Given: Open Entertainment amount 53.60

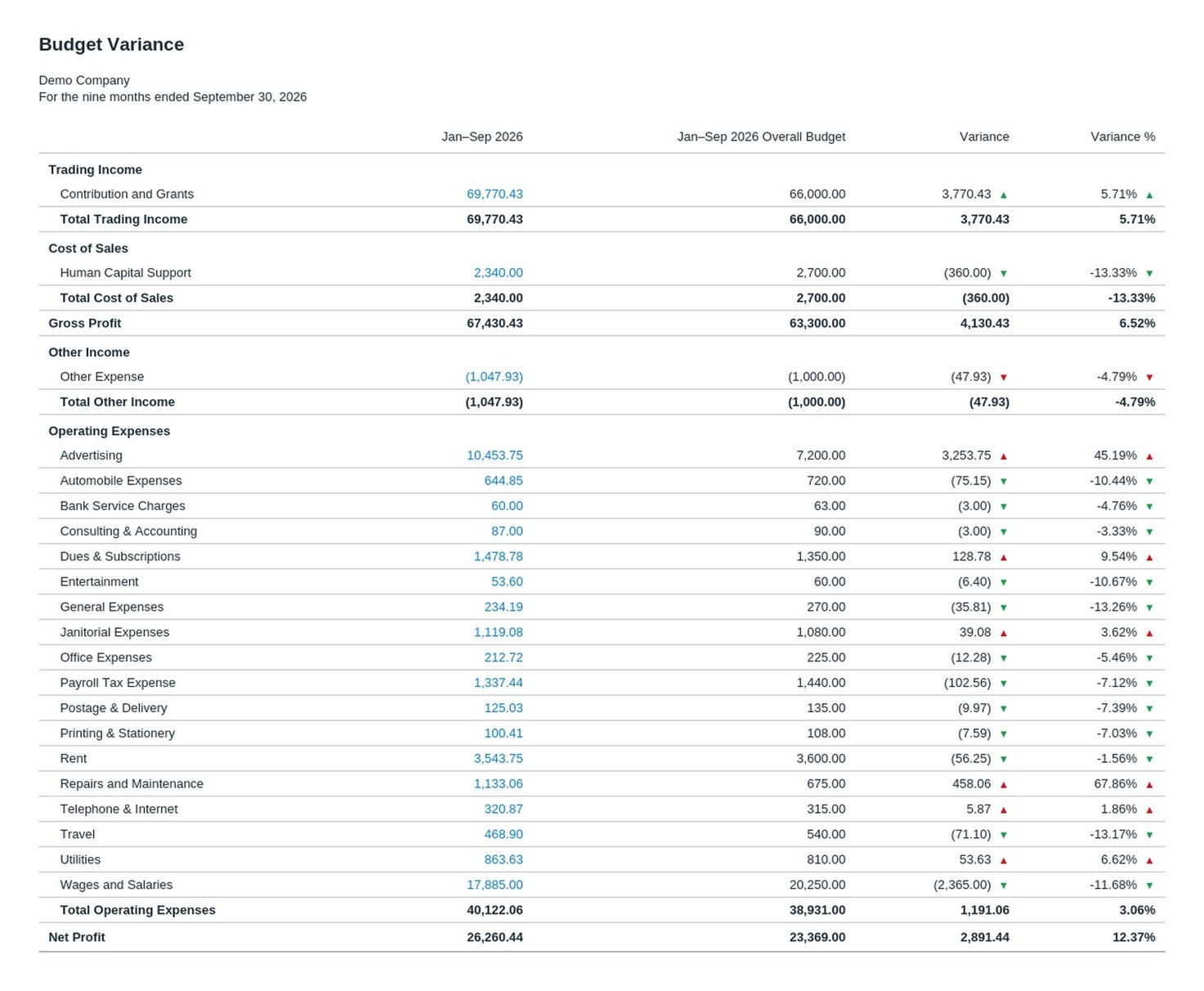Looking at the screenshot, I should pos(507,581).
